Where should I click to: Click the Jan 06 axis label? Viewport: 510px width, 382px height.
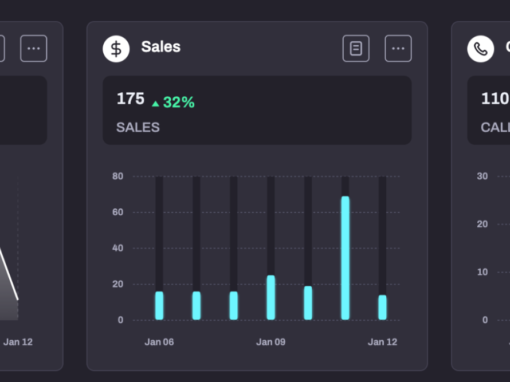[159, 342]
